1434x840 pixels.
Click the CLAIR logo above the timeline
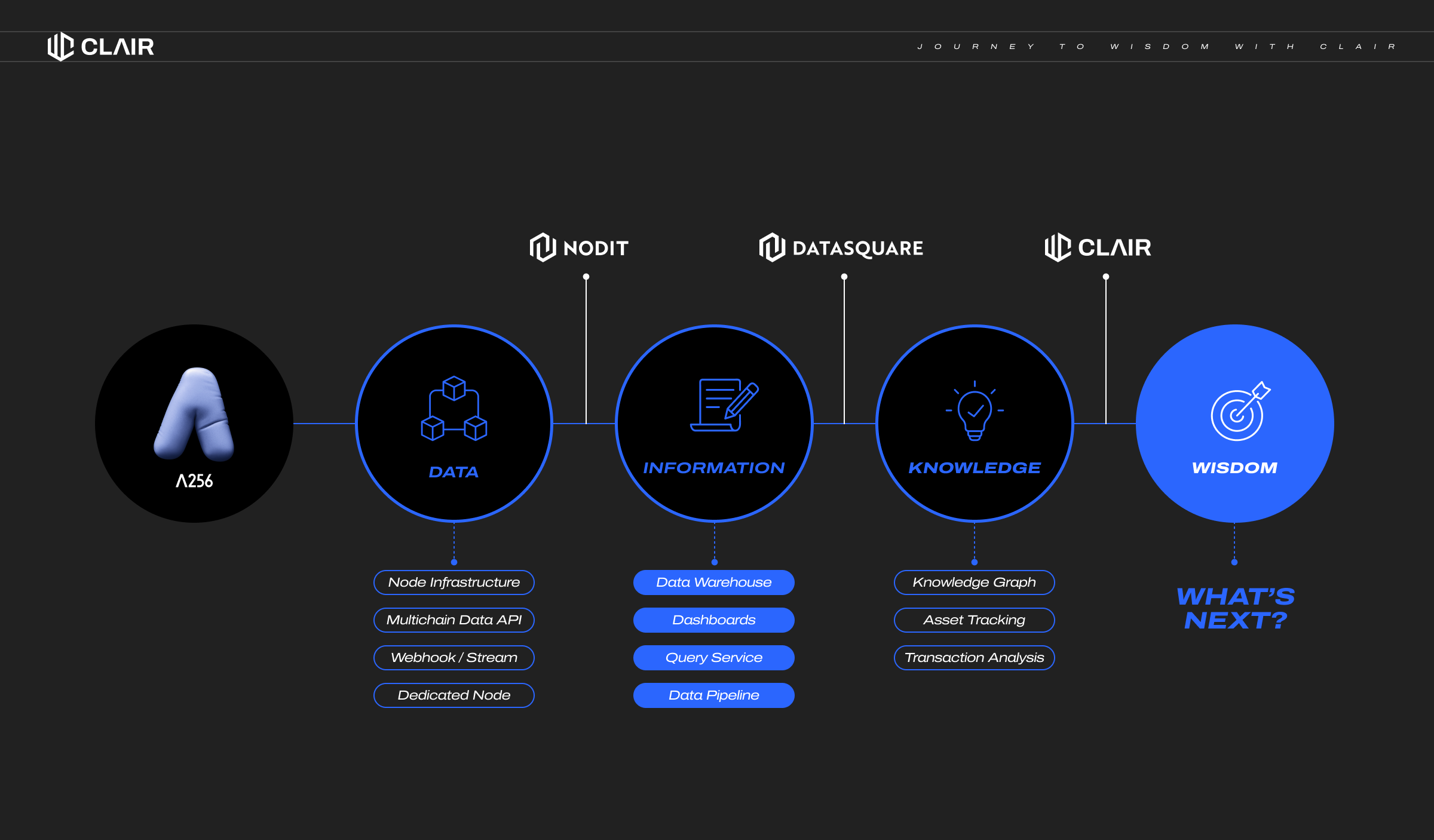1098,247
